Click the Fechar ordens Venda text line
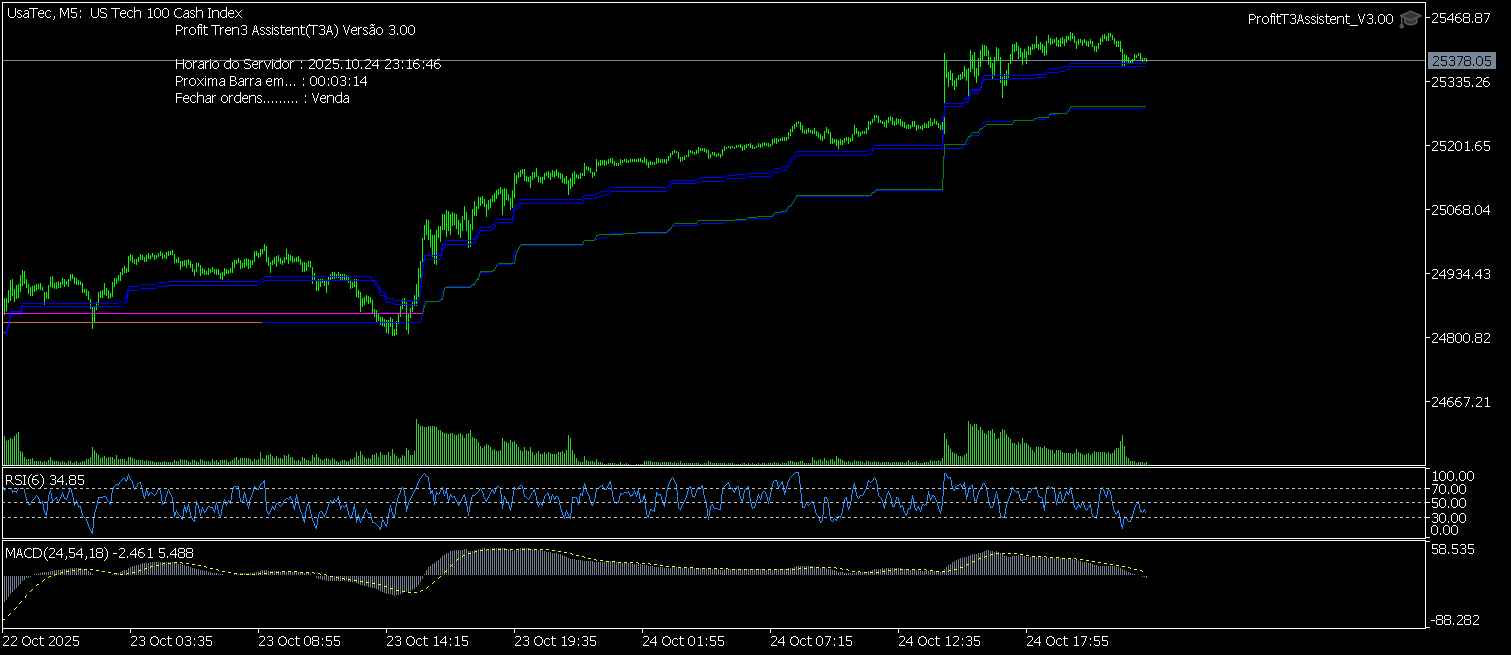The width and height of the screenshot is (1511, 655). click(262, 98)
